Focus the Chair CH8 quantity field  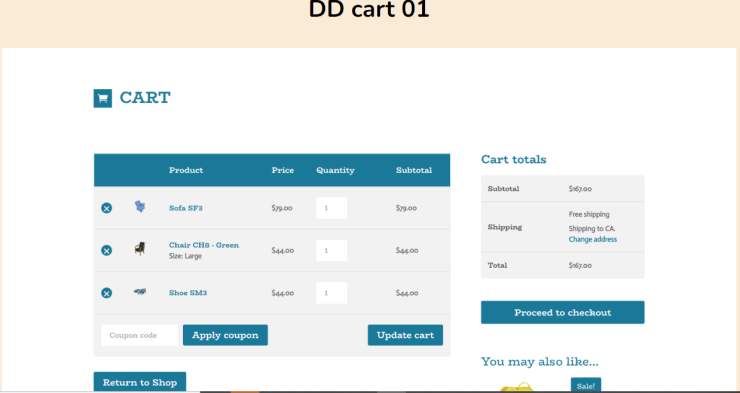[x=332, y=251]
